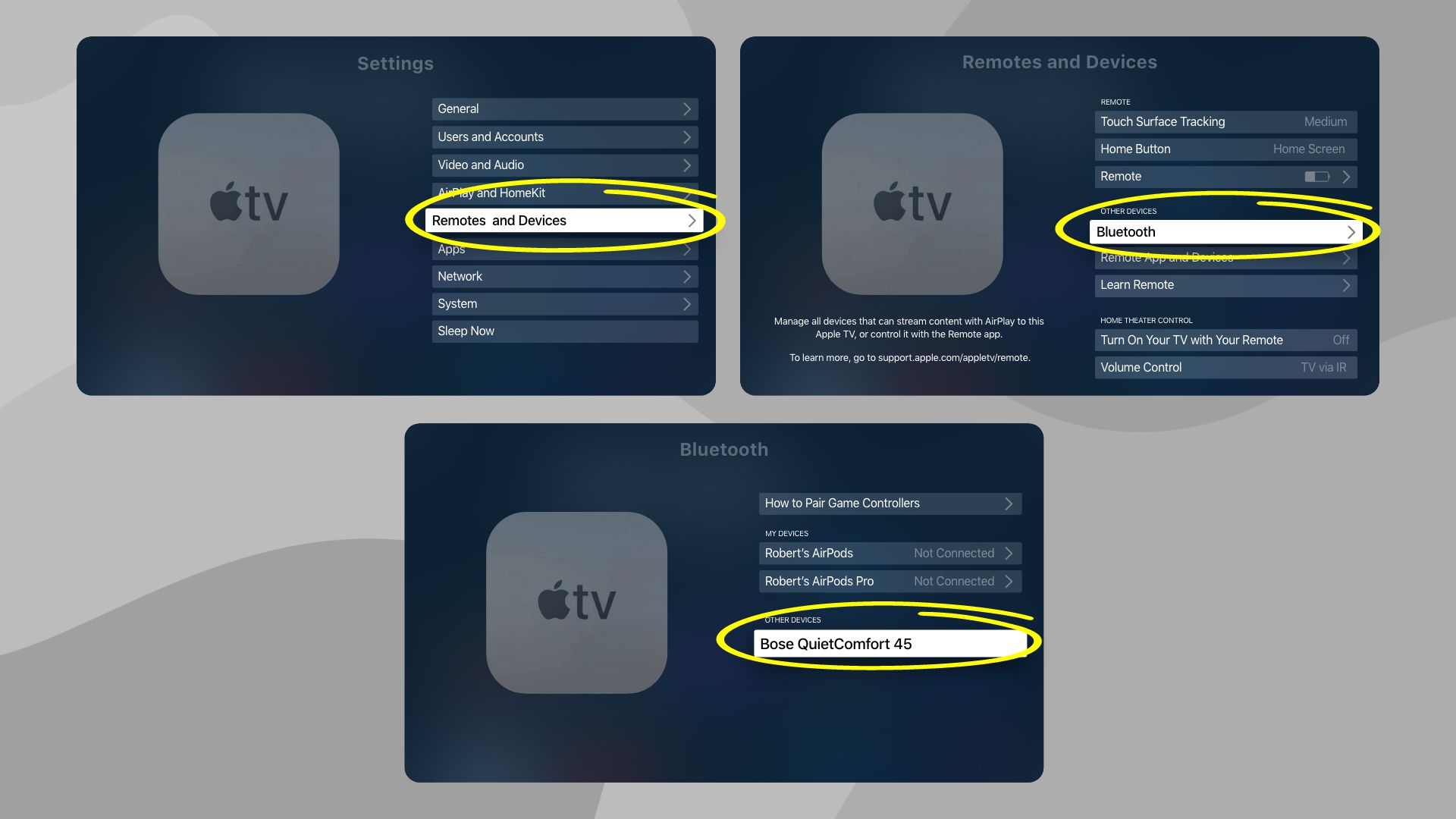Image resolution: width=1456 pixels, height=819 pixels.
Task: Toggle the Remote battery indicator
Action: click(x=1320, y=176)
